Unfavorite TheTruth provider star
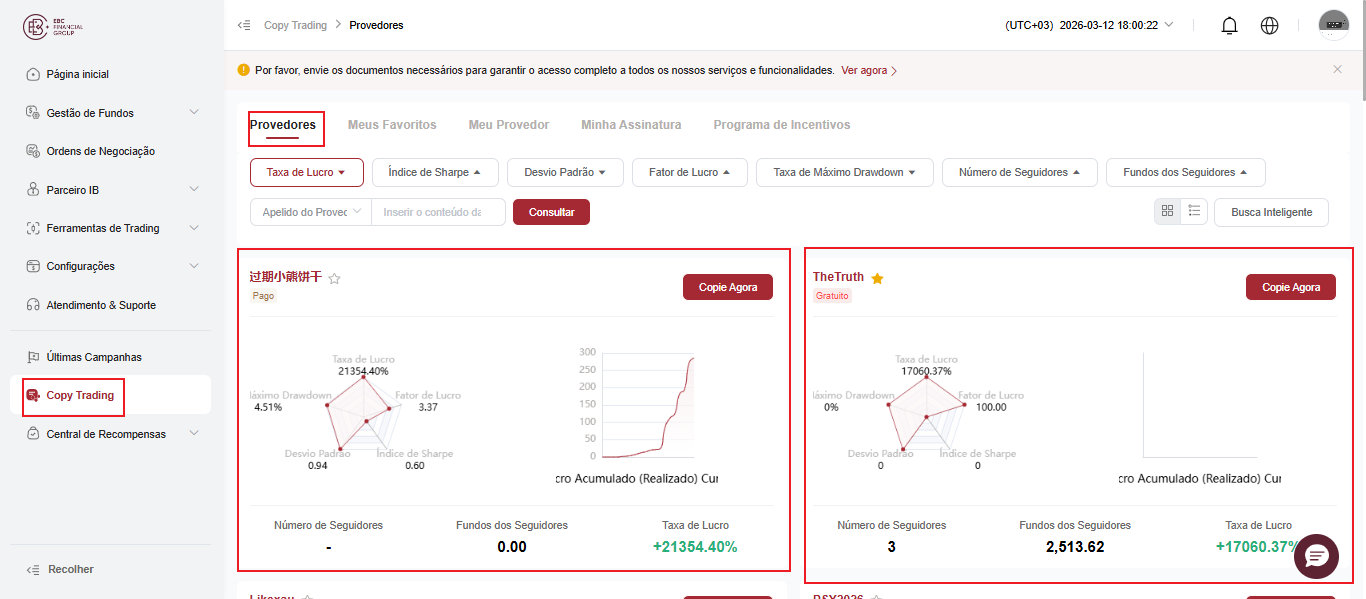Image resolution: width=1366 pixels, height=599 pixels. 877,278
